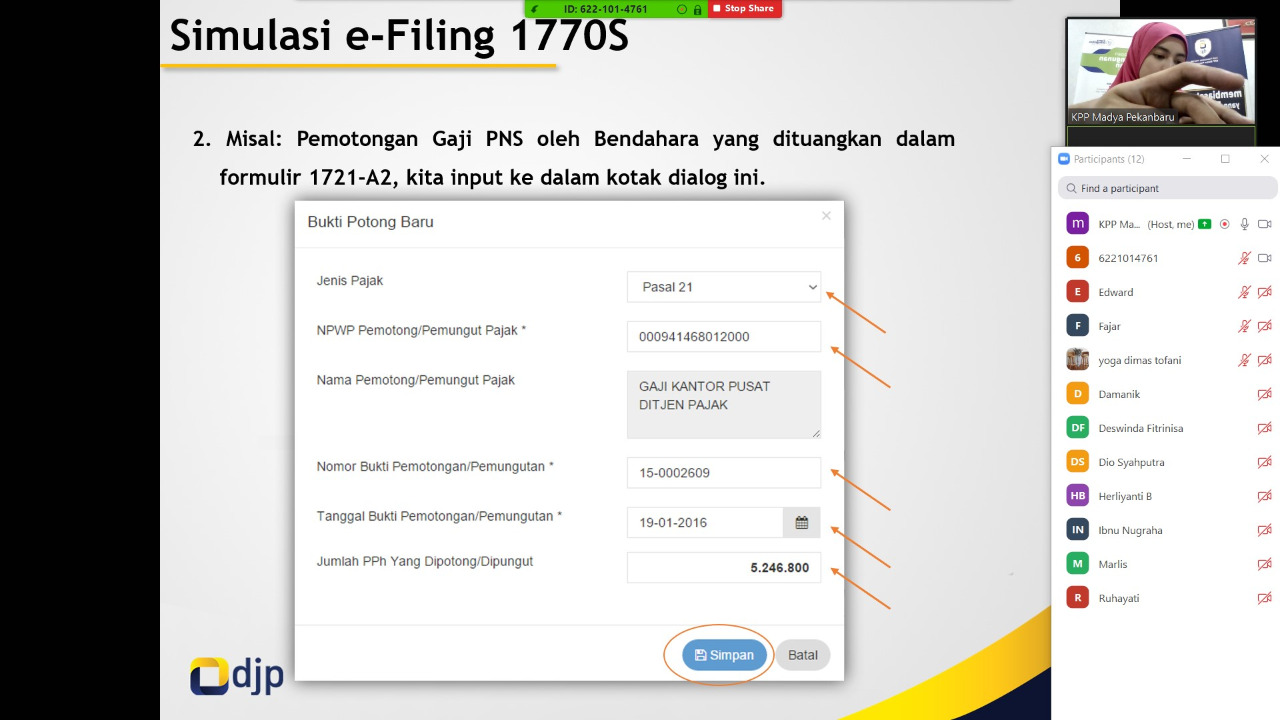Screen dimensions: 1280x720
Task: Click muted mic icon for yoga dimas tofani
Action: 1244,360
